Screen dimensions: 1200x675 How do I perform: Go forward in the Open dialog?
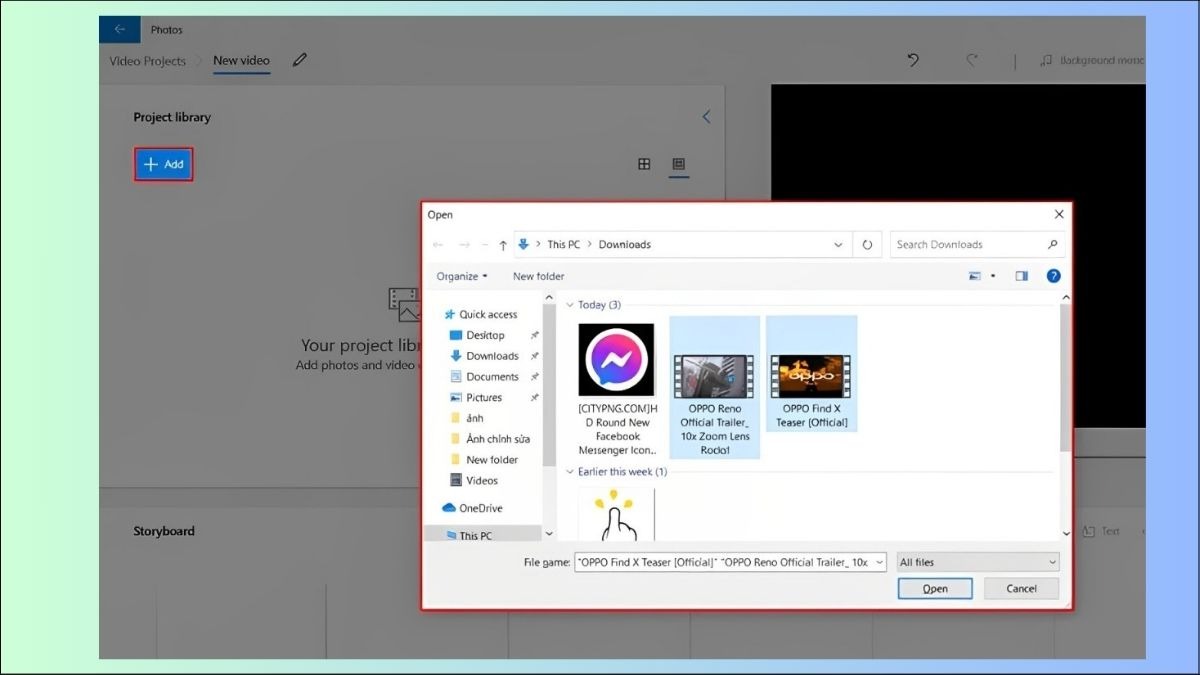click(464, 244)
